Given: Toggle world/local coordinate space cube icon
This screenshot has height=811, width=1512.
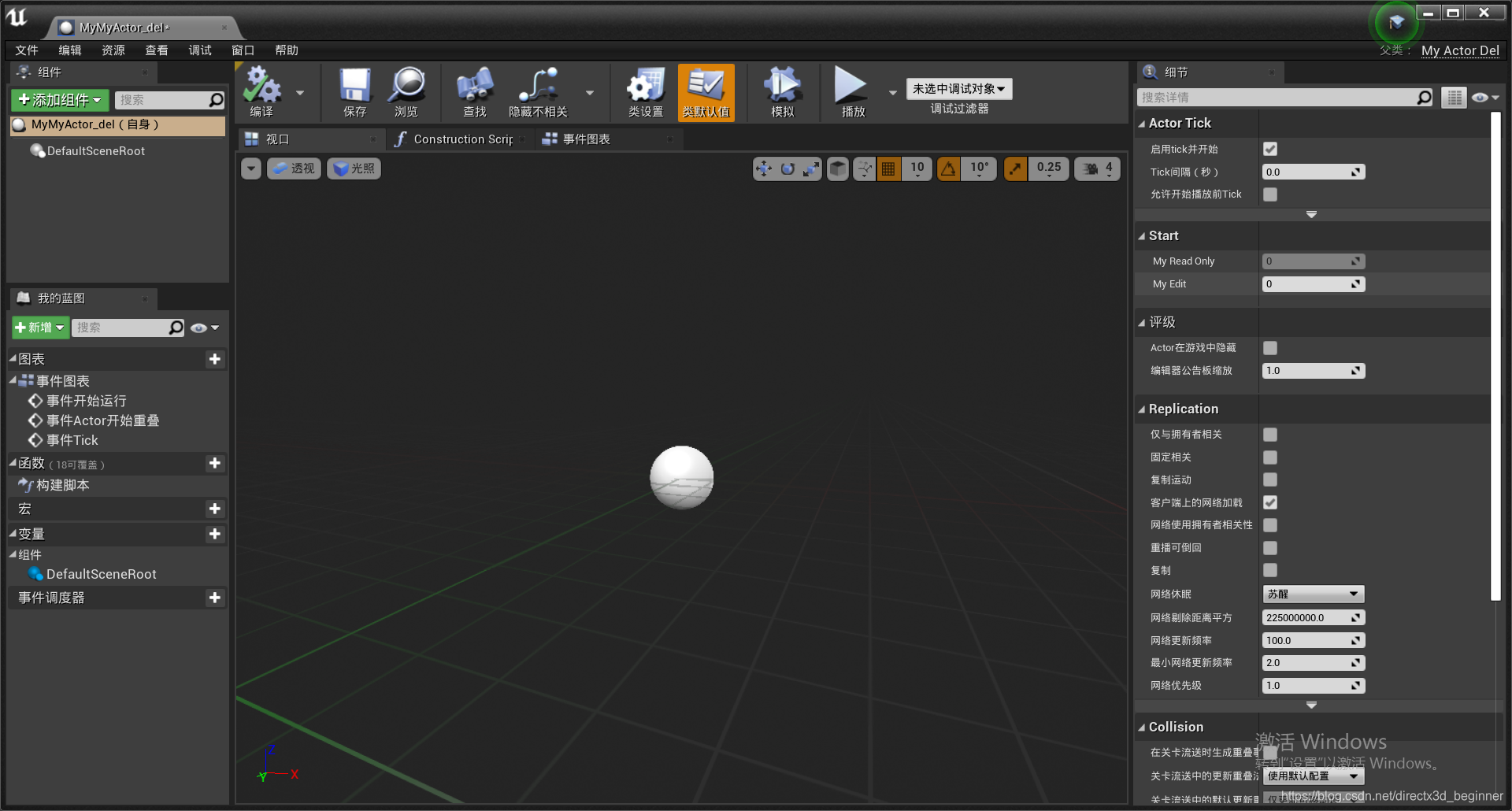Looking at the screenshot, I should pos(839,168).
